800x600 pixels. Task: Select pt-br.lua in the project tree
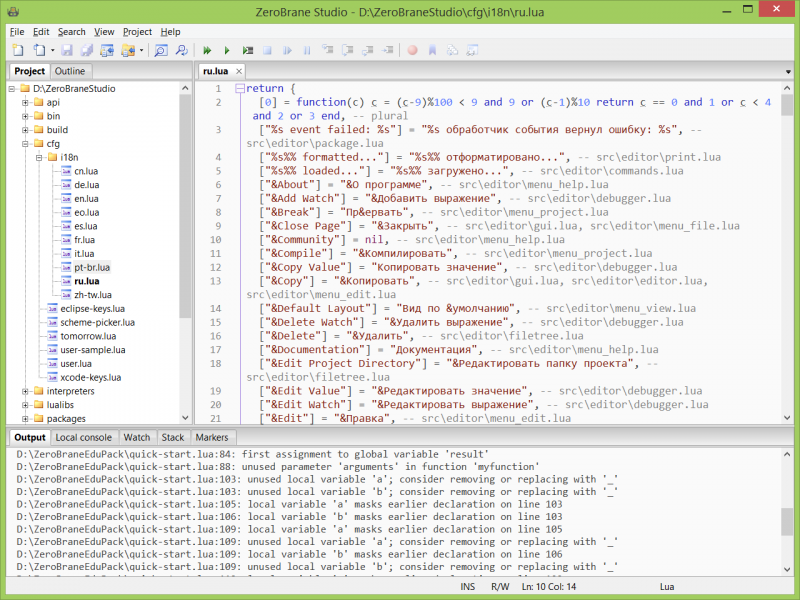click(92, 267)
